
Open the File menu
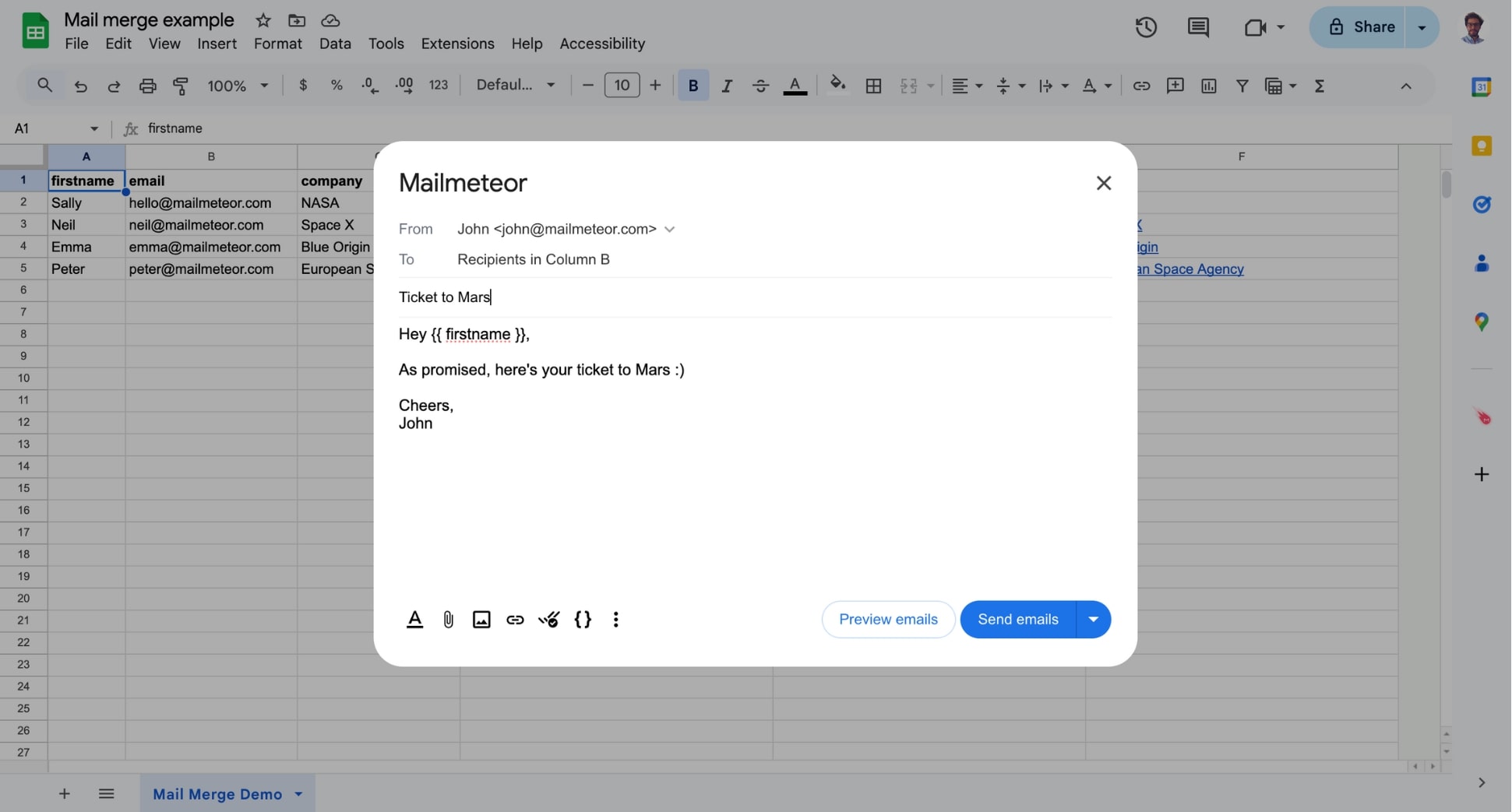point(76,44)
